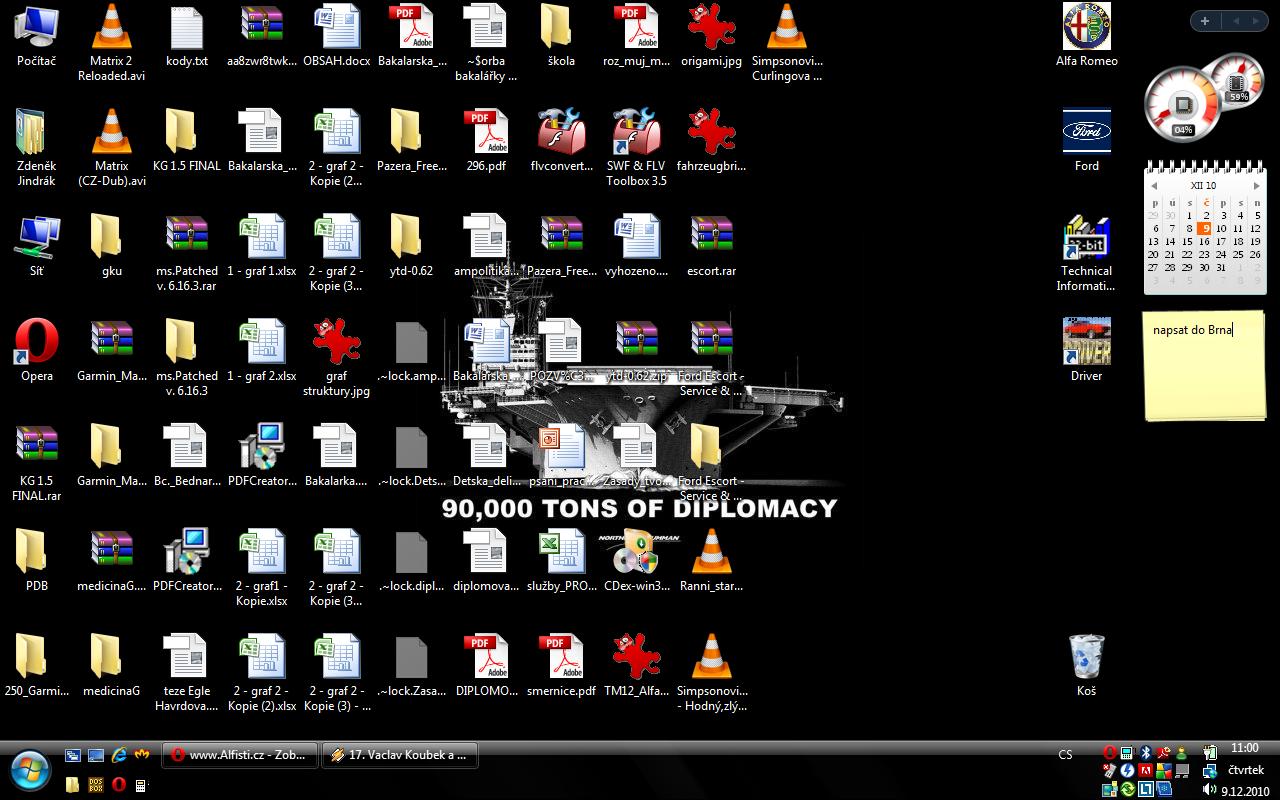Add a gadget with the sidebar plus button

[x=1205, y=21]
